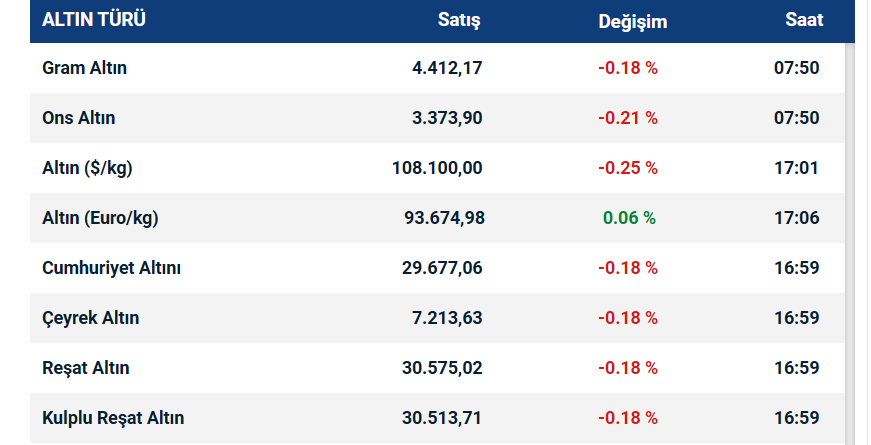Click the Ons Altın gold type
The image size is (871, 445).
(x=79, y=118)
